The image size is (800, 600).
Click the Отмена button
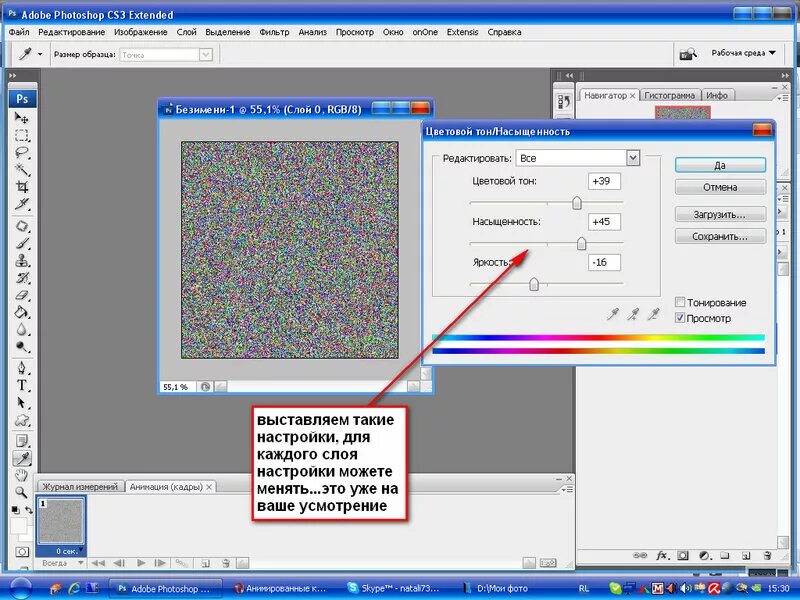pyautogui.click(x=720, y=187)
